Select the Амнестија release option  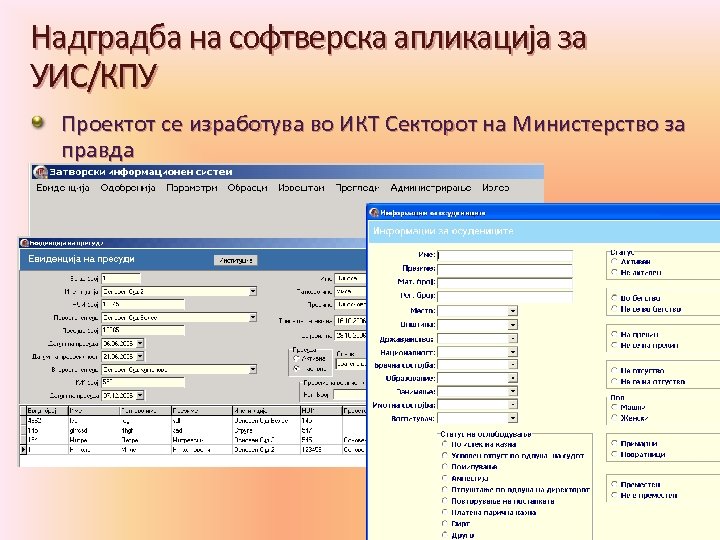[x=444, y=478]
